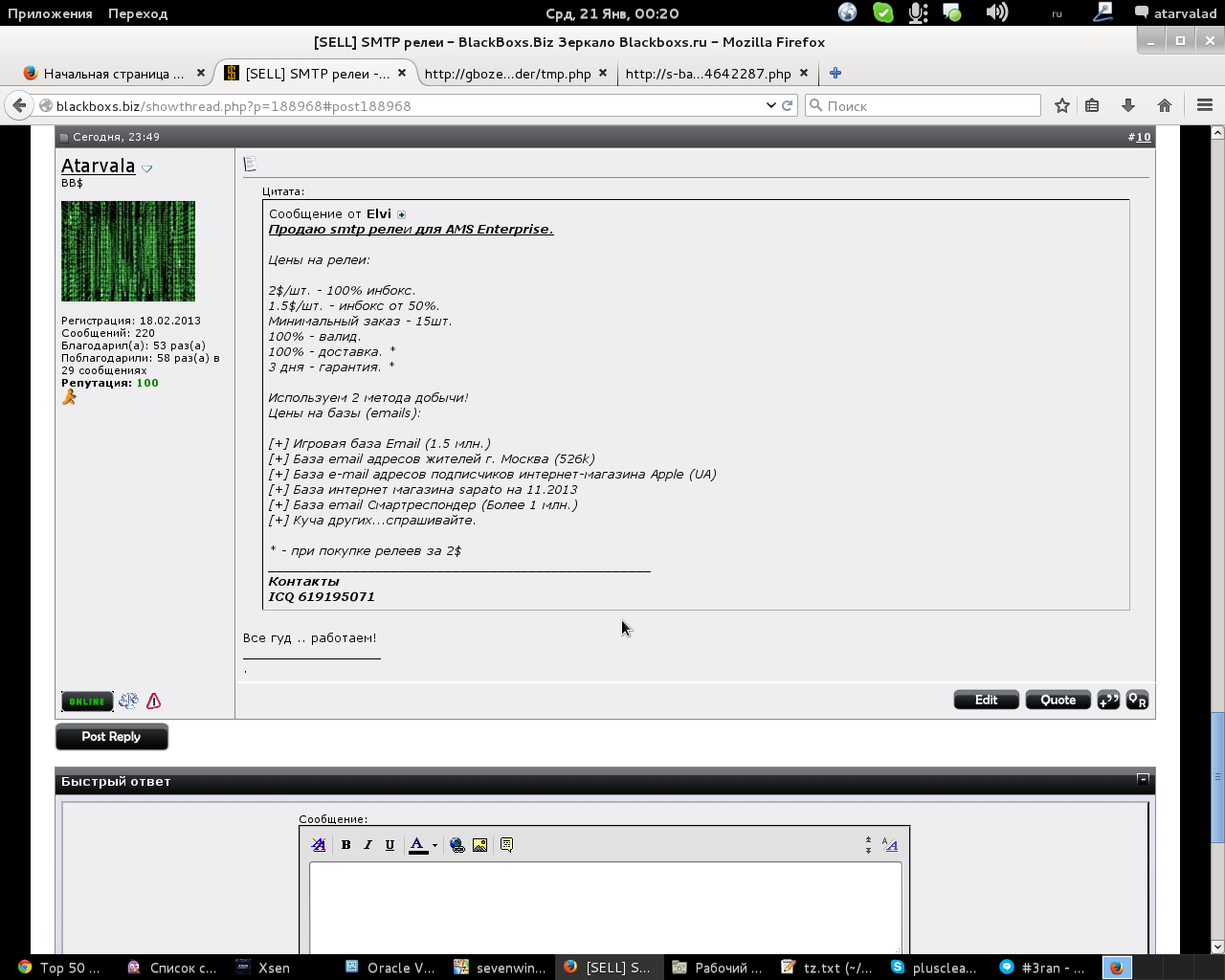The image size is (1225, 980).
Task: Click the orange AIM running man icon
Action: click(69, 397)
